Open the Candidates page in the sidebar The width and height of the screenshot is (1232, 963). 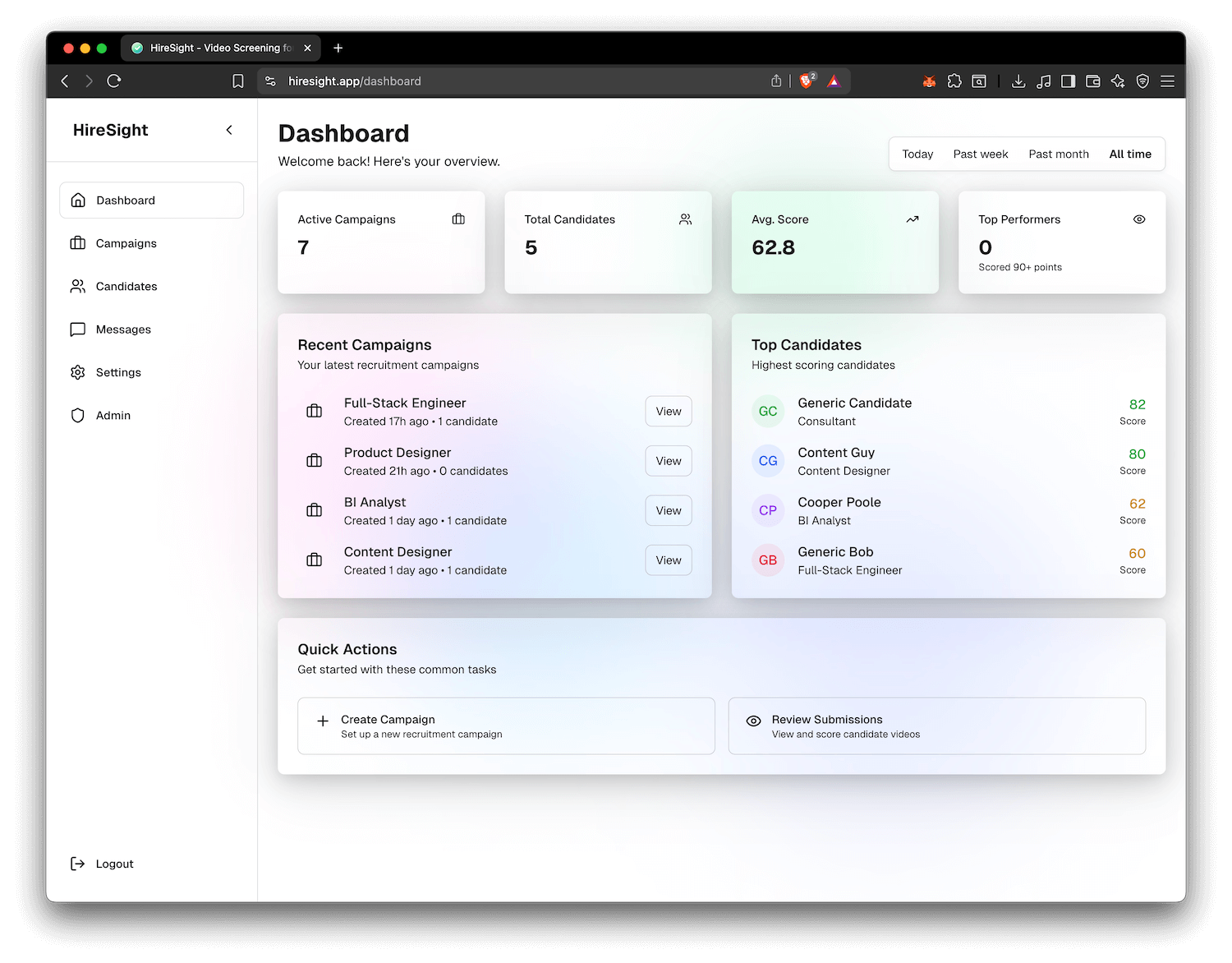tap(126, 286)
